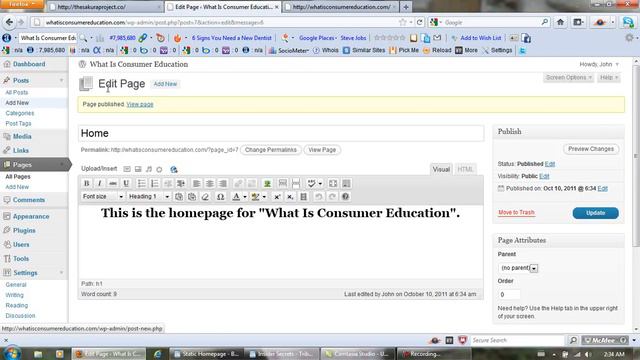The width and height of the screenshot is (640, 360).
Task: Open the Howdy, John user menu
Action: tap(599, 64)
